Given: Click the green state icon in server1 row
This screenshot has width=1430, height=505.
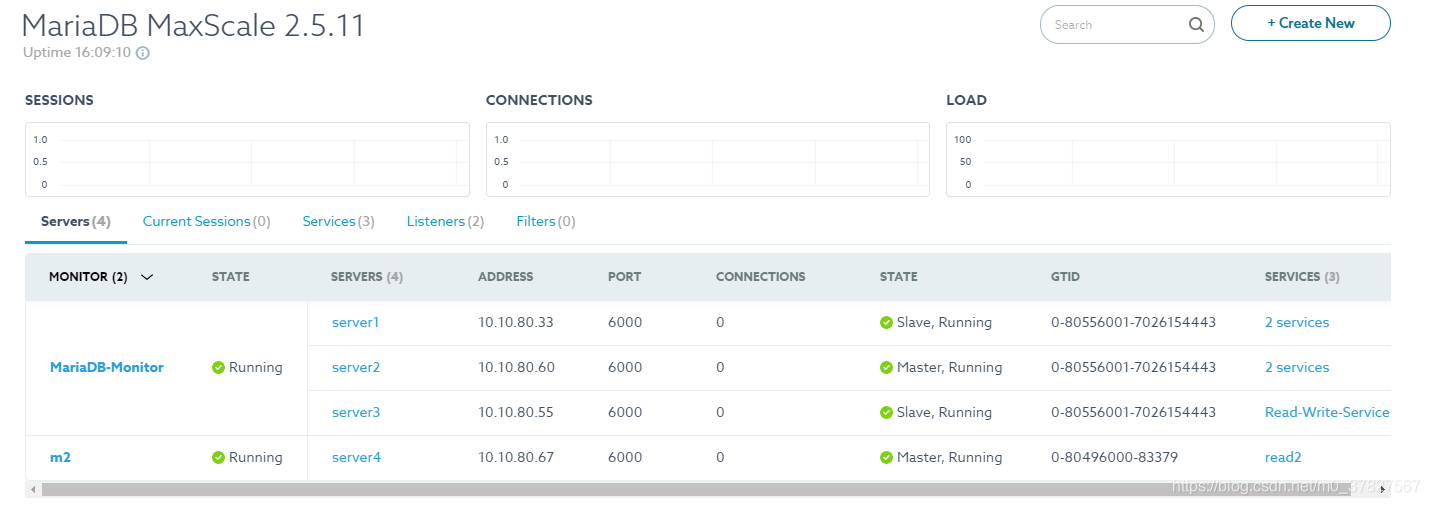Looking at the screenshot, I should point(886,322).
